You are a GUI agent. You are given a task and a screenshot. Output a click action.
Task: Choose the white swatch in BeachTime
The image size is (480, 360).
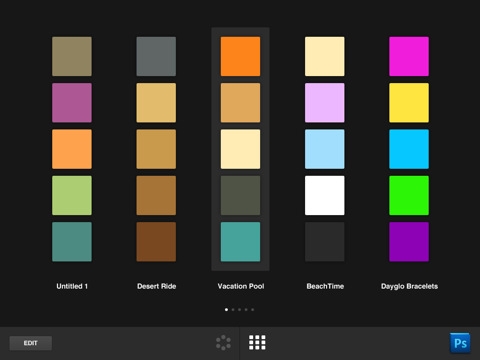pyautogui.click(x=325, y=195)
